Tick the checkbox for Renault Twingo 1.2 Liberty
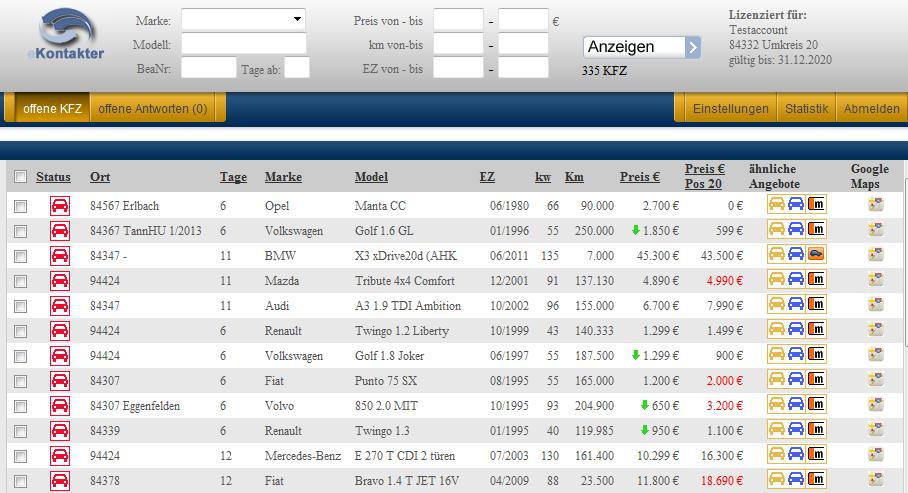The height and width of the screenshot is (493, 908). point(20,331)
